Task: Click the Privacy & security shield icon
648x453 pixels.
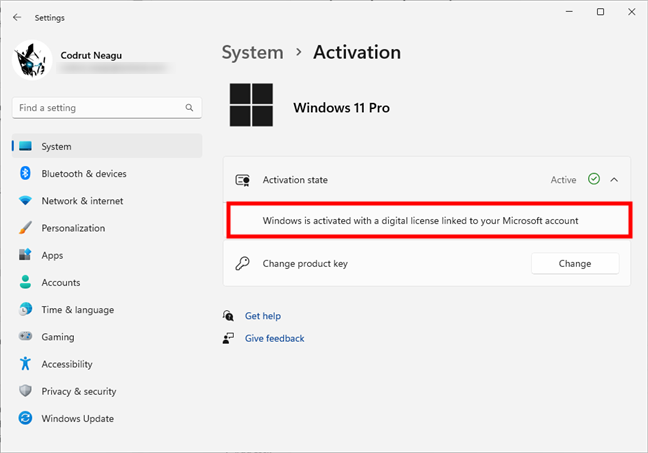Action: 25,391
